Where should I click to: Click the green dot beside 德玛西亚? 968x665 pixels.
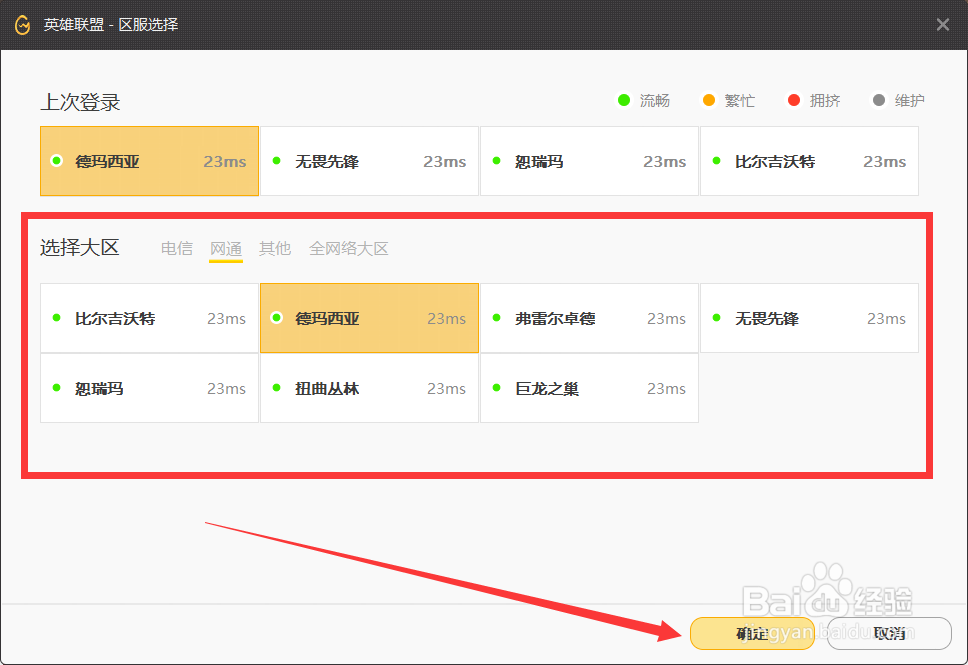277,318
